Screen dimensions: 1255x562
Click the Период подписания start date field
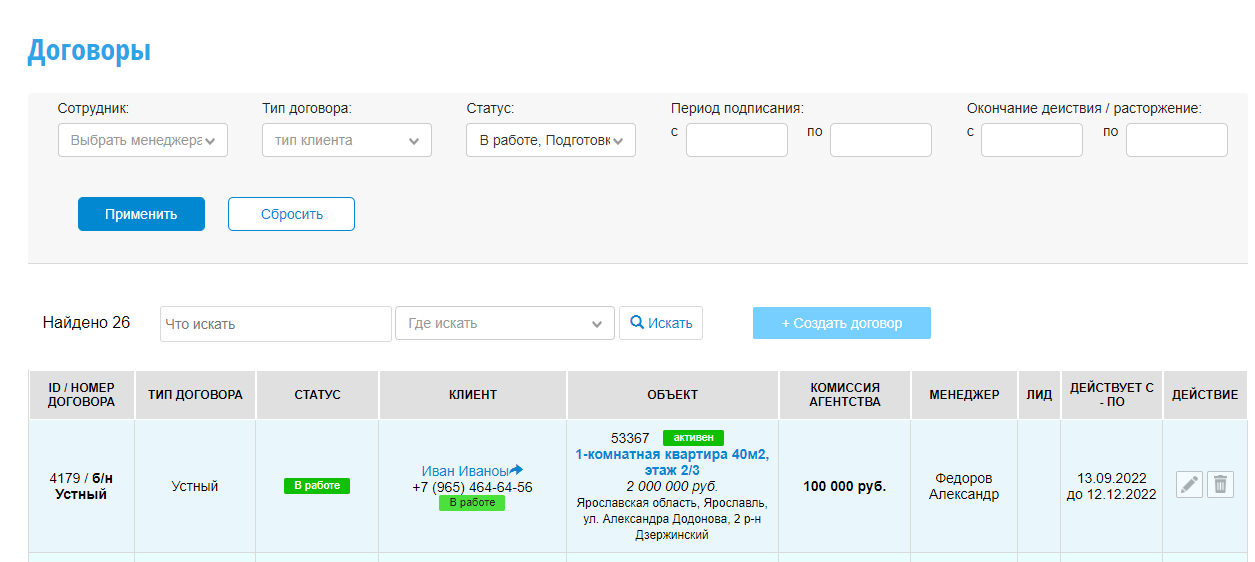pyautogui.click(x=737, y=140)
